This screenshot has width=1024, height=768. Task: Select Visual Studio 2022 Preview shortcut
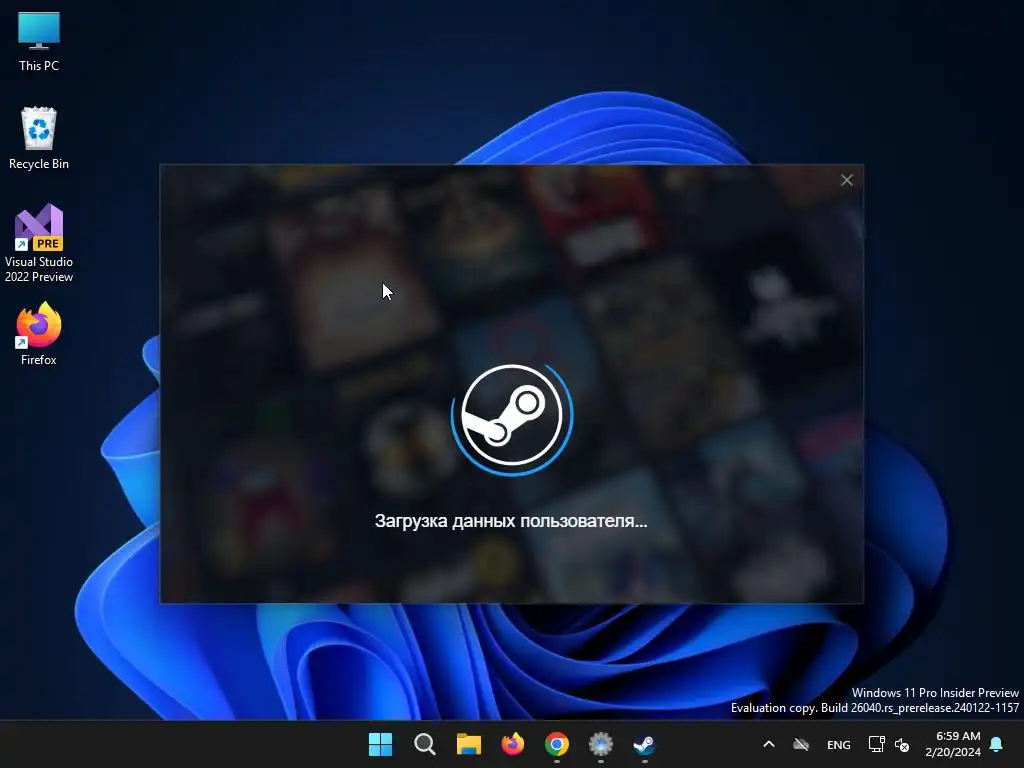pyautogui.click(x=39, y=244)
